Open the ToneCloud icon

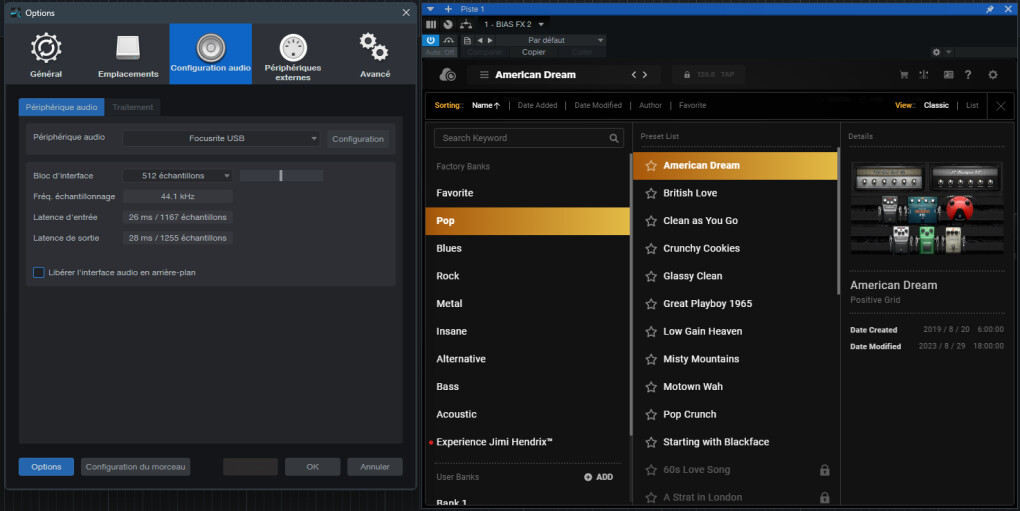(448, 75)
